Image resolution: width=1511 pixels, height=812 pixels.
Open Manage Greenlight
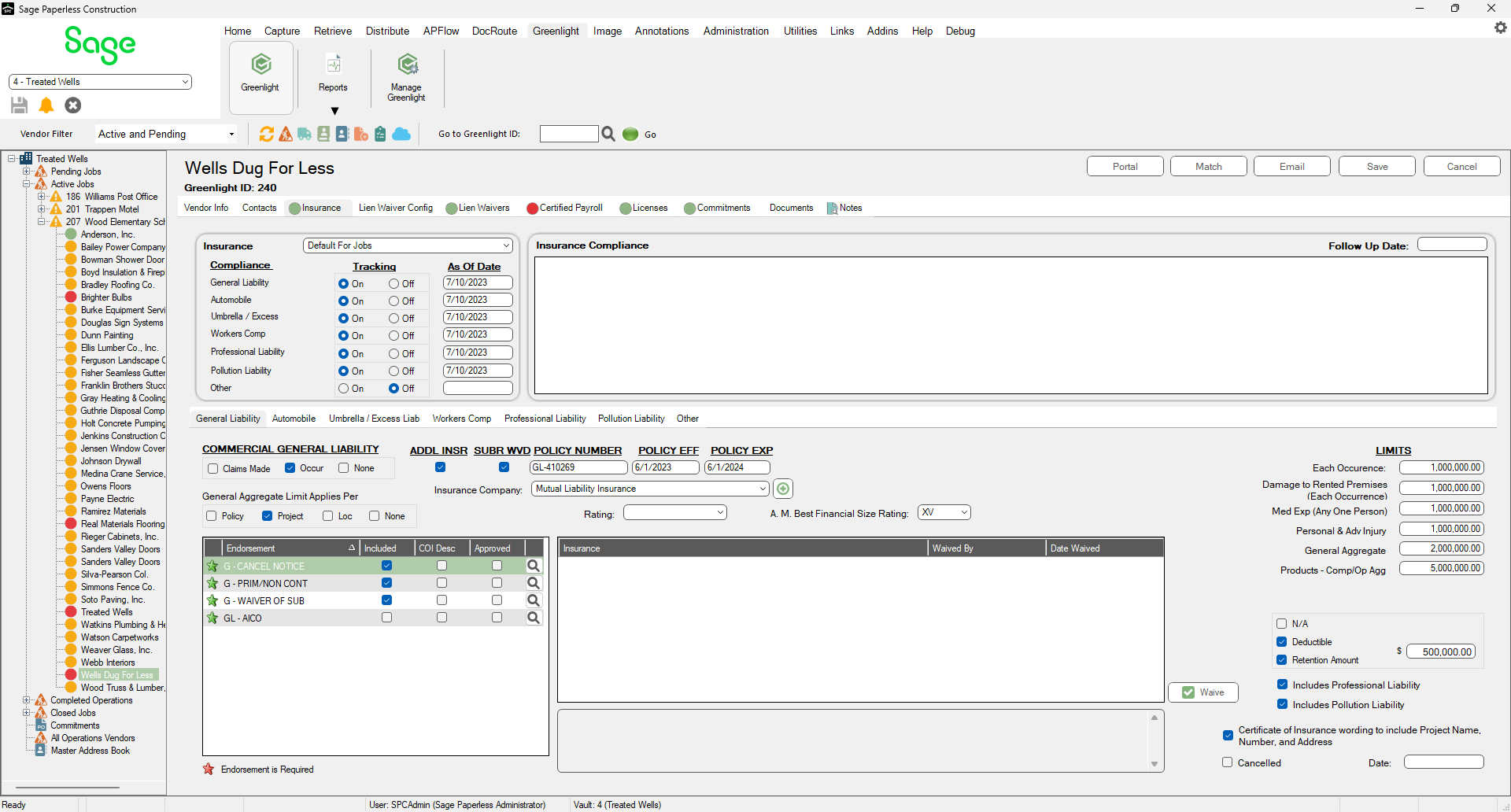coord(406,77)
